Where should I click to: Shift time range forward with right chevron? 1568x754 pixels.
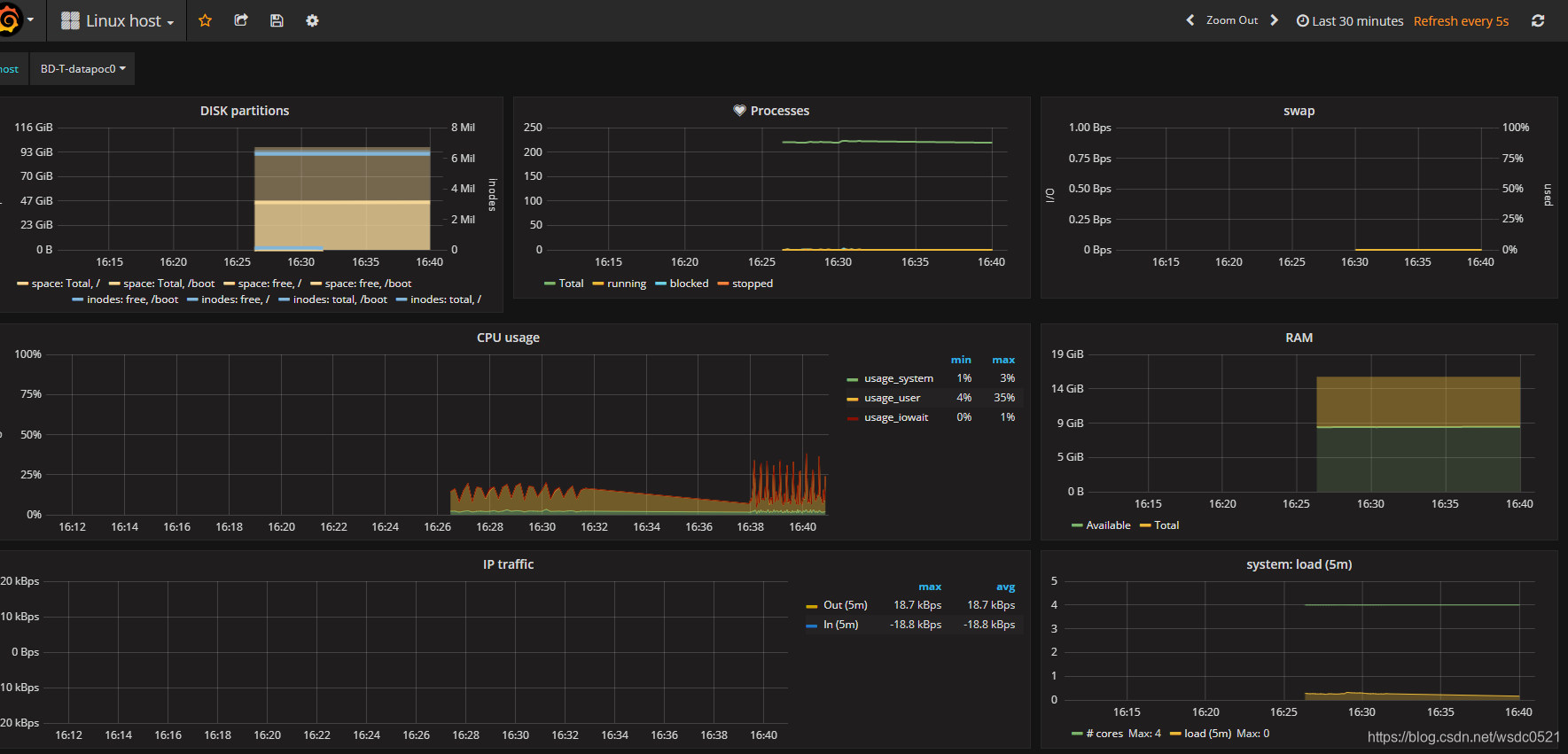pyautogui.click(x=1275, y=20)
